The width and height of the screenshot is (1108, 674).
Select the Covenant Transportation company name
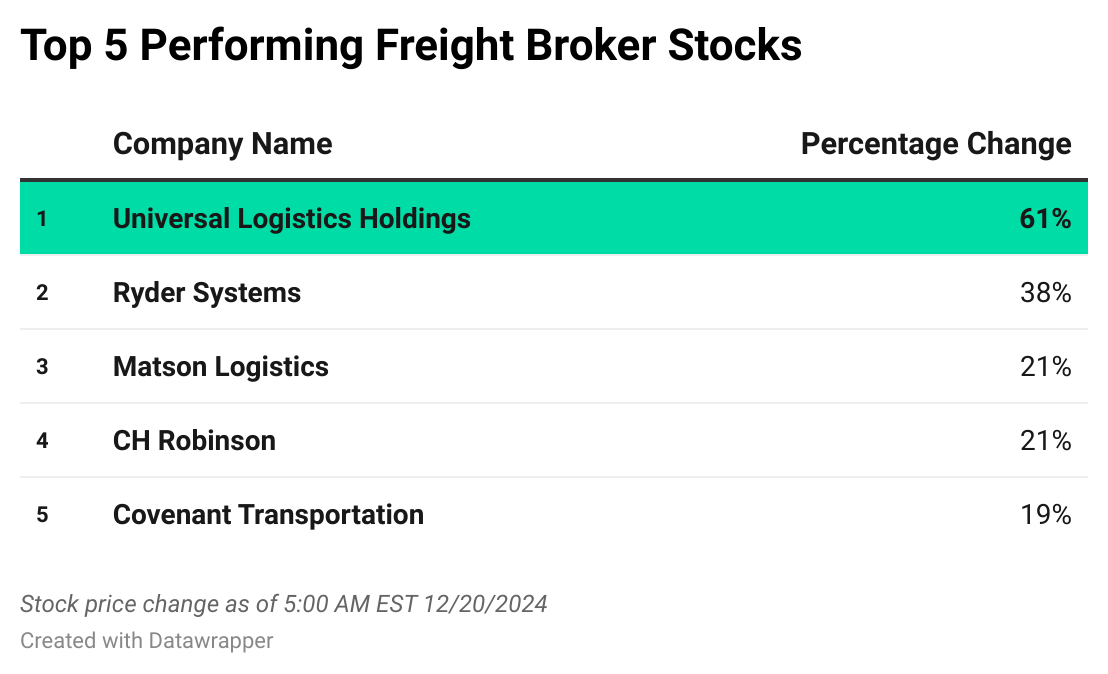[268, 515]
